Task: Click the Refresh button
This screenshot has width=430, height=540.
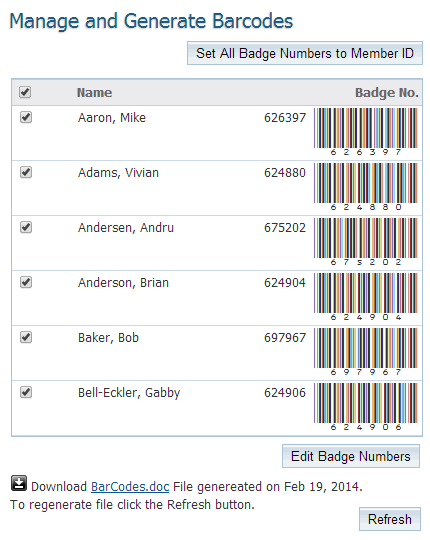Action: pos(390,519)
